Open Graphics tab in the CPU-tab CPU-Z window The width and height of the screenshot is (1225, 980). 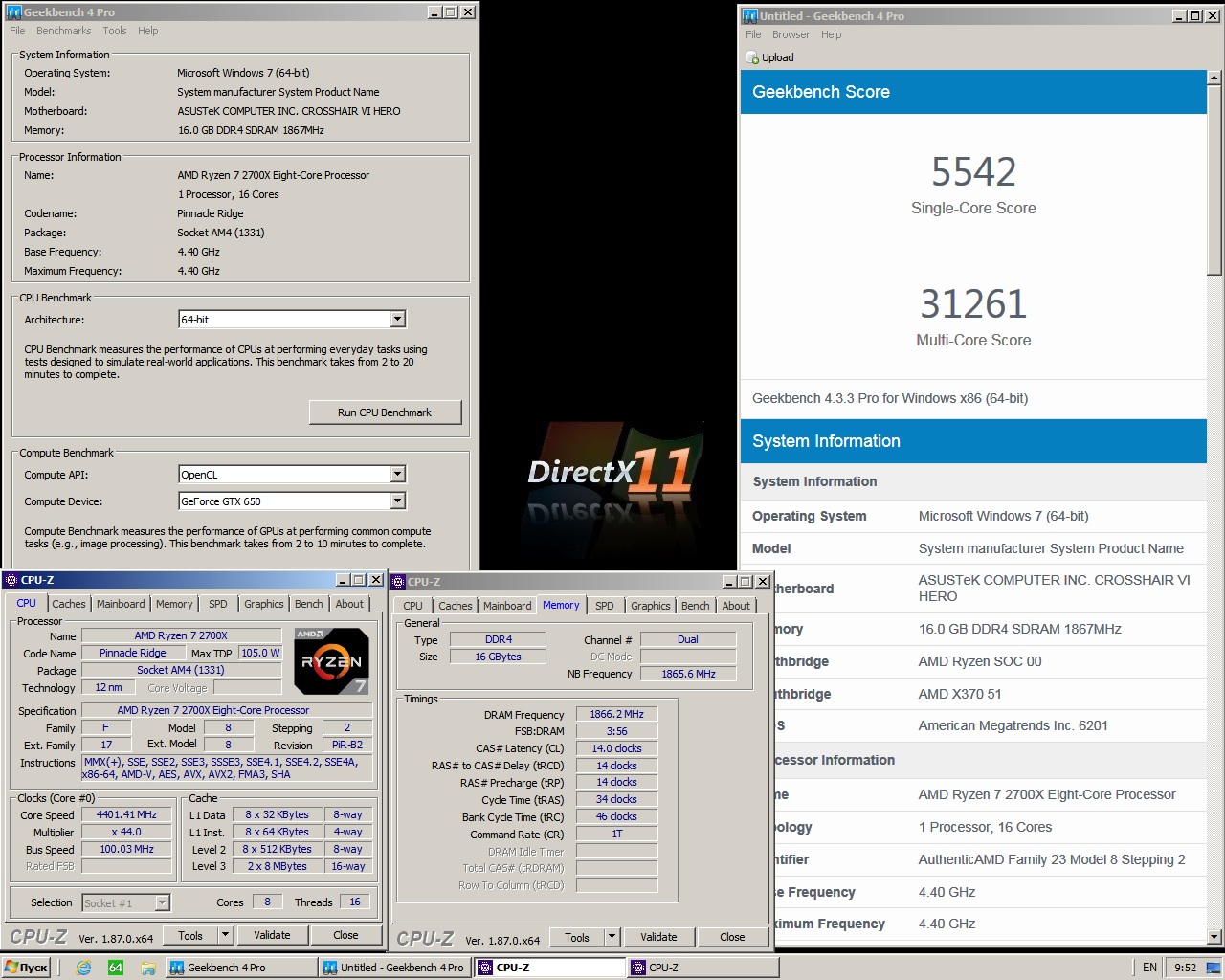coord(264,604)
